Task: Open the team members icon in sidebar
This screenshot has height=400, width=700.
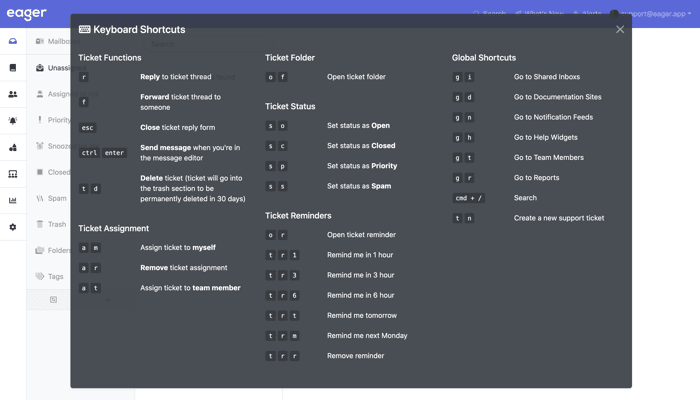Action: pos(13,94)
